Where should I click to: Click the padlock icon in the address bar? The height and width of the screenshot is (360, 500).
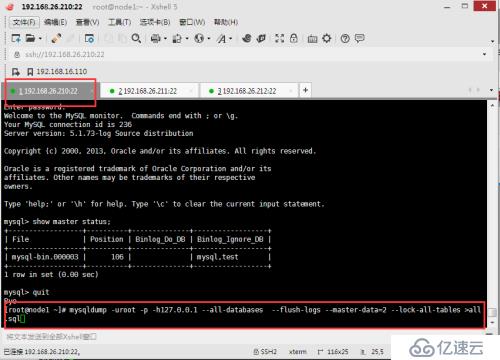click(17, 54)
